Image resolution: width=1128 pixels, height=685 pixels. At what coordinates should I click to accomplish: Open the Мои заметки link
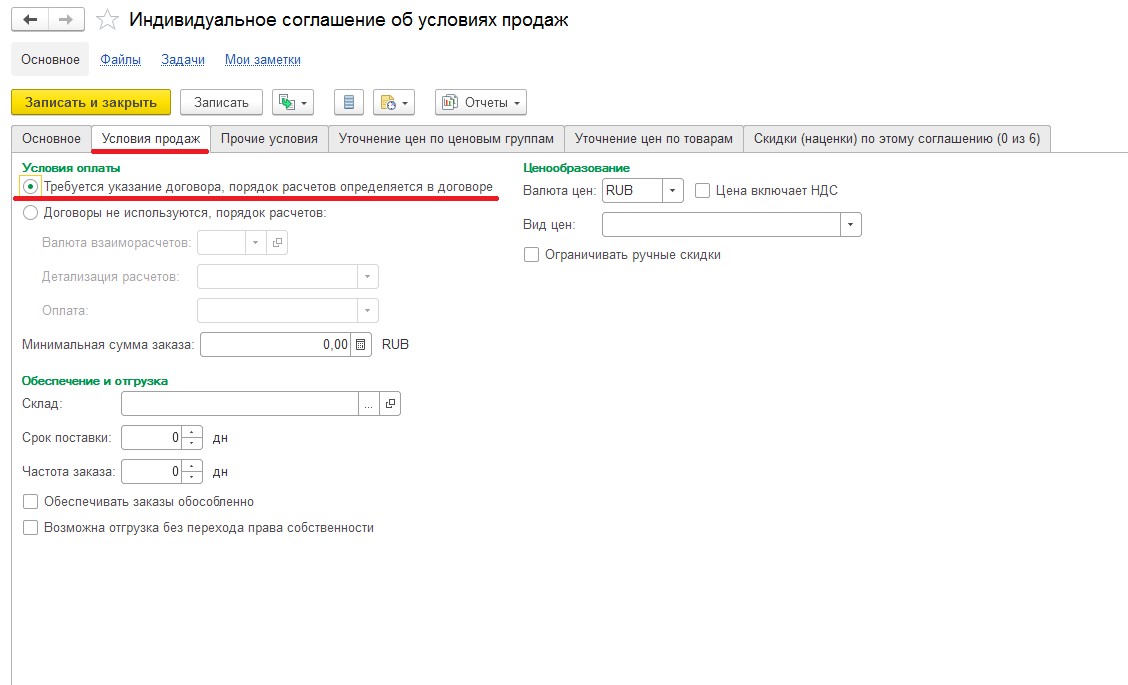point(263,60)
